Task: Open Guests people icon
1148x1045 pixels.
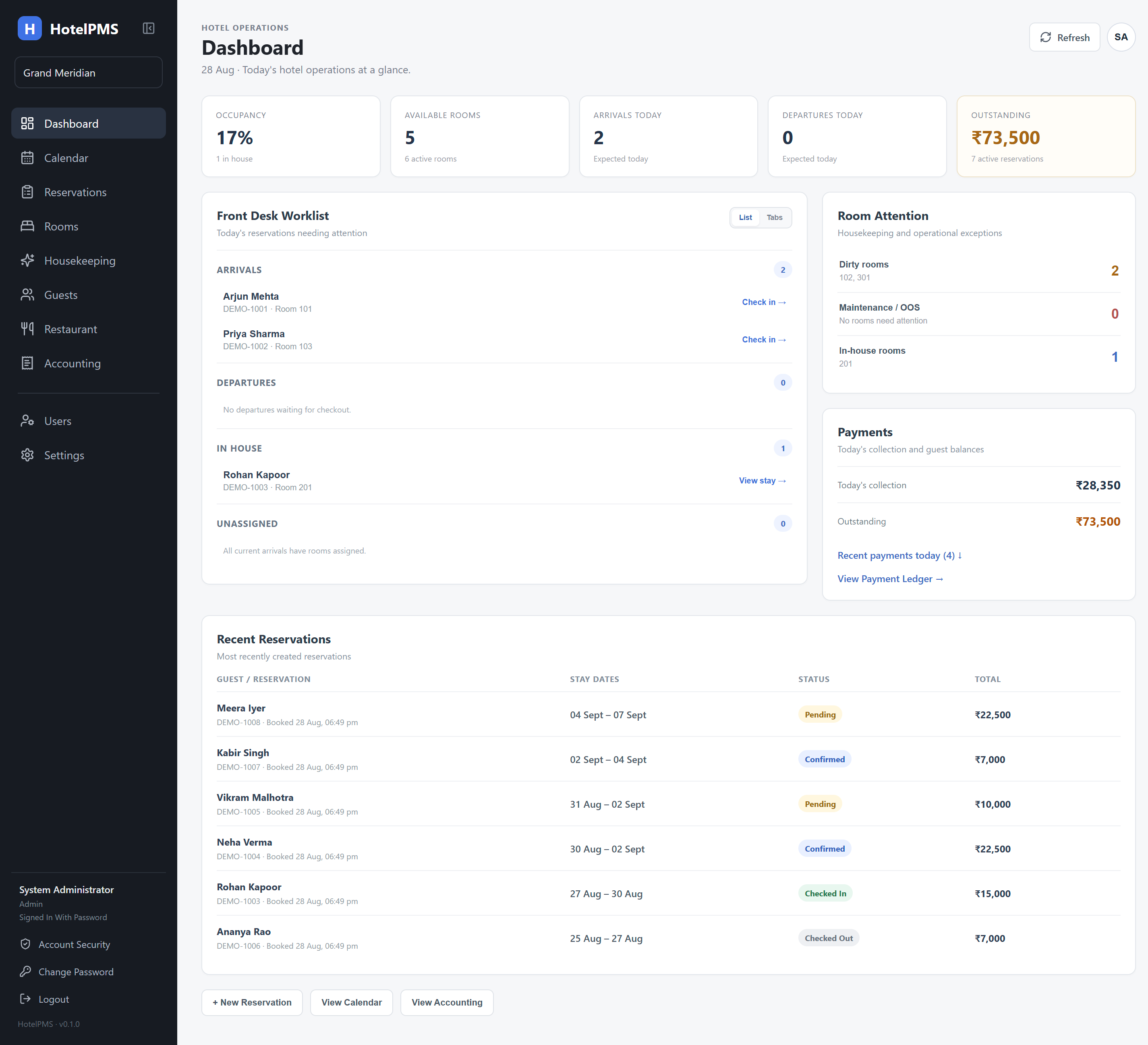Action: coord(27,294)
